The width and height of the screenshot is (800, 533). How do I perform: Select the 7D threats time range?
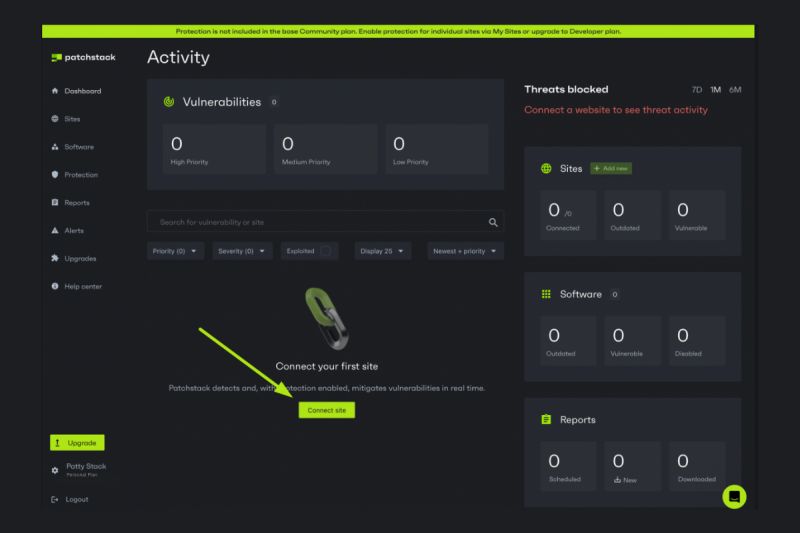tap(697, 90)
